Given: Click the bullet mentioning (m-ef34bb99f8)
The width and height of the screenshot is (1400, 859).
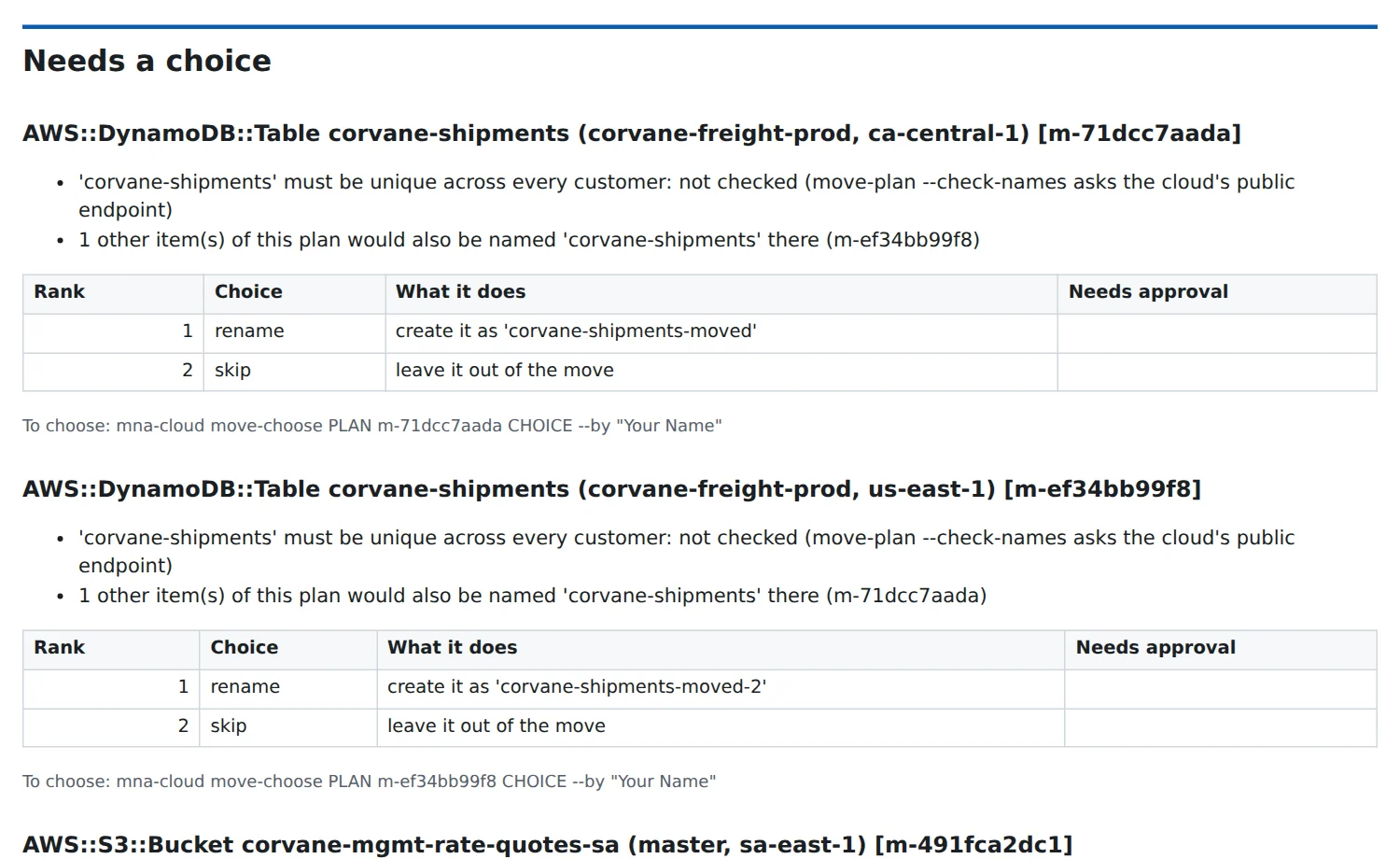Looking at the screenshot, I should pos(529,240).
